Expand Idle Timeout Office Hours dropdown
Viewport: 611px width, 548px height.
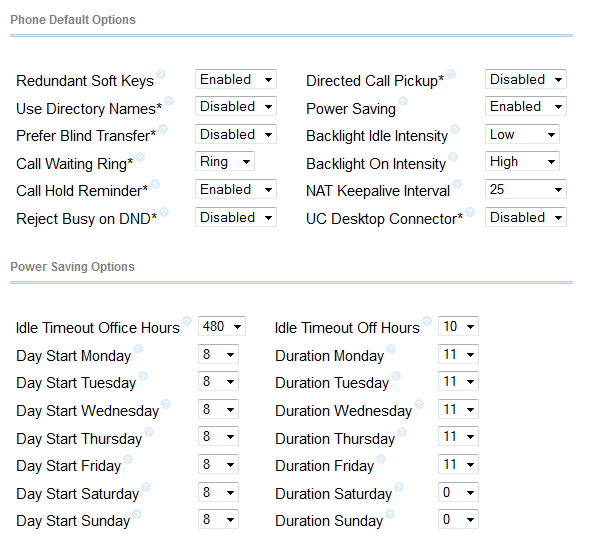[x=222, y=326]
